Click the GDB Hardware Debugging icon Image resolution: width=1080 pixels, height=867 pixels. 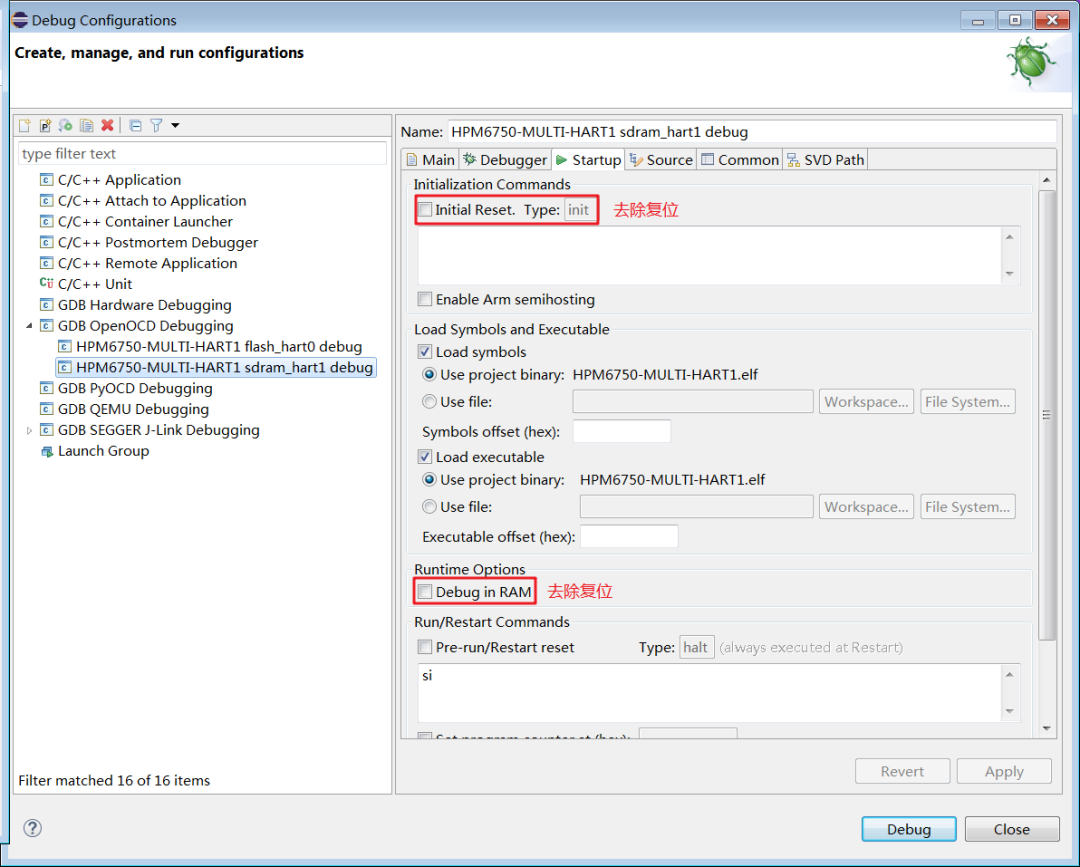click(46, 304)
